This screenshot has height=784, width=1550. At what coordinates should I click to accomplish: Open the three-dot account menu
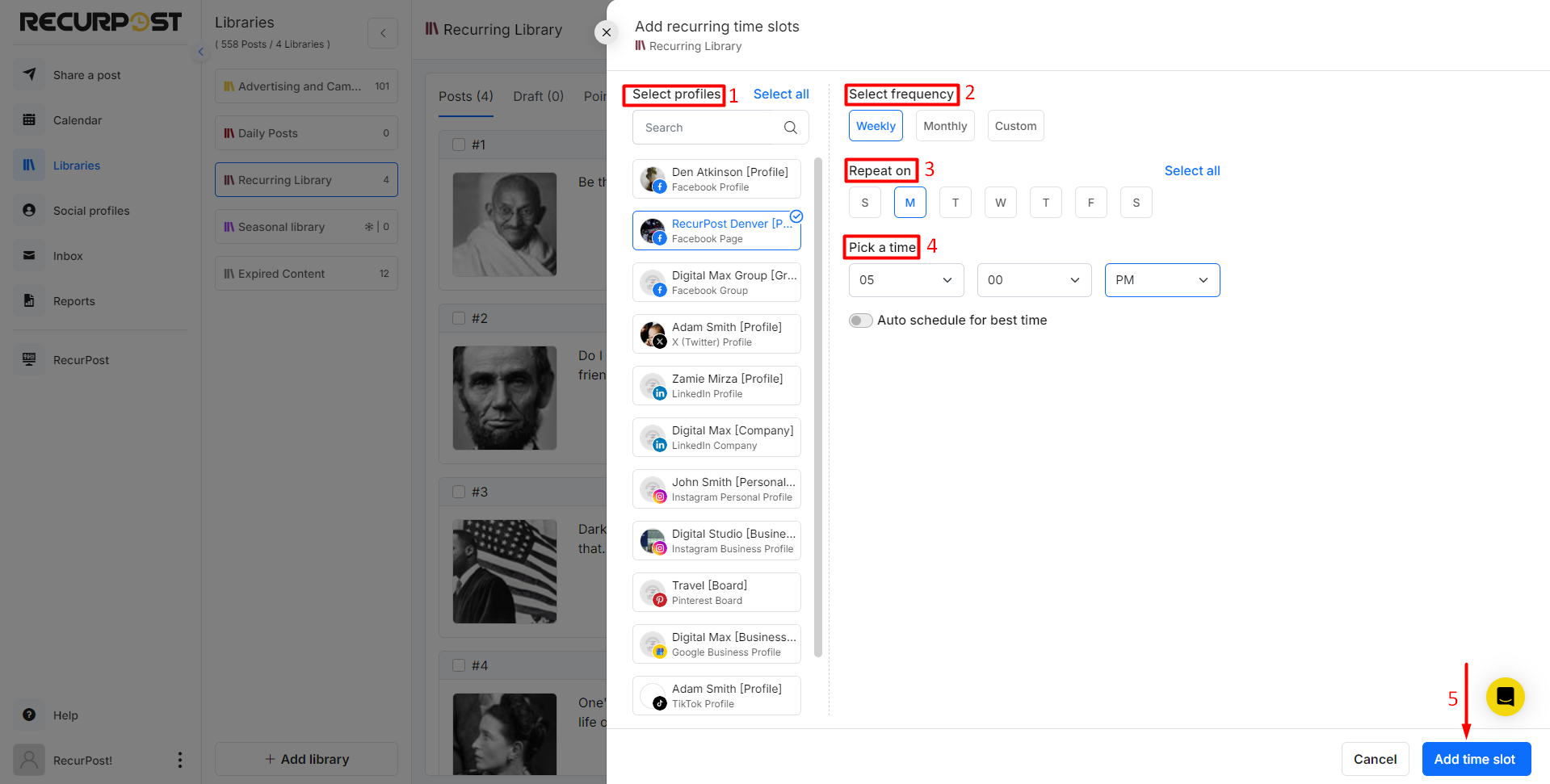point(179,760)
